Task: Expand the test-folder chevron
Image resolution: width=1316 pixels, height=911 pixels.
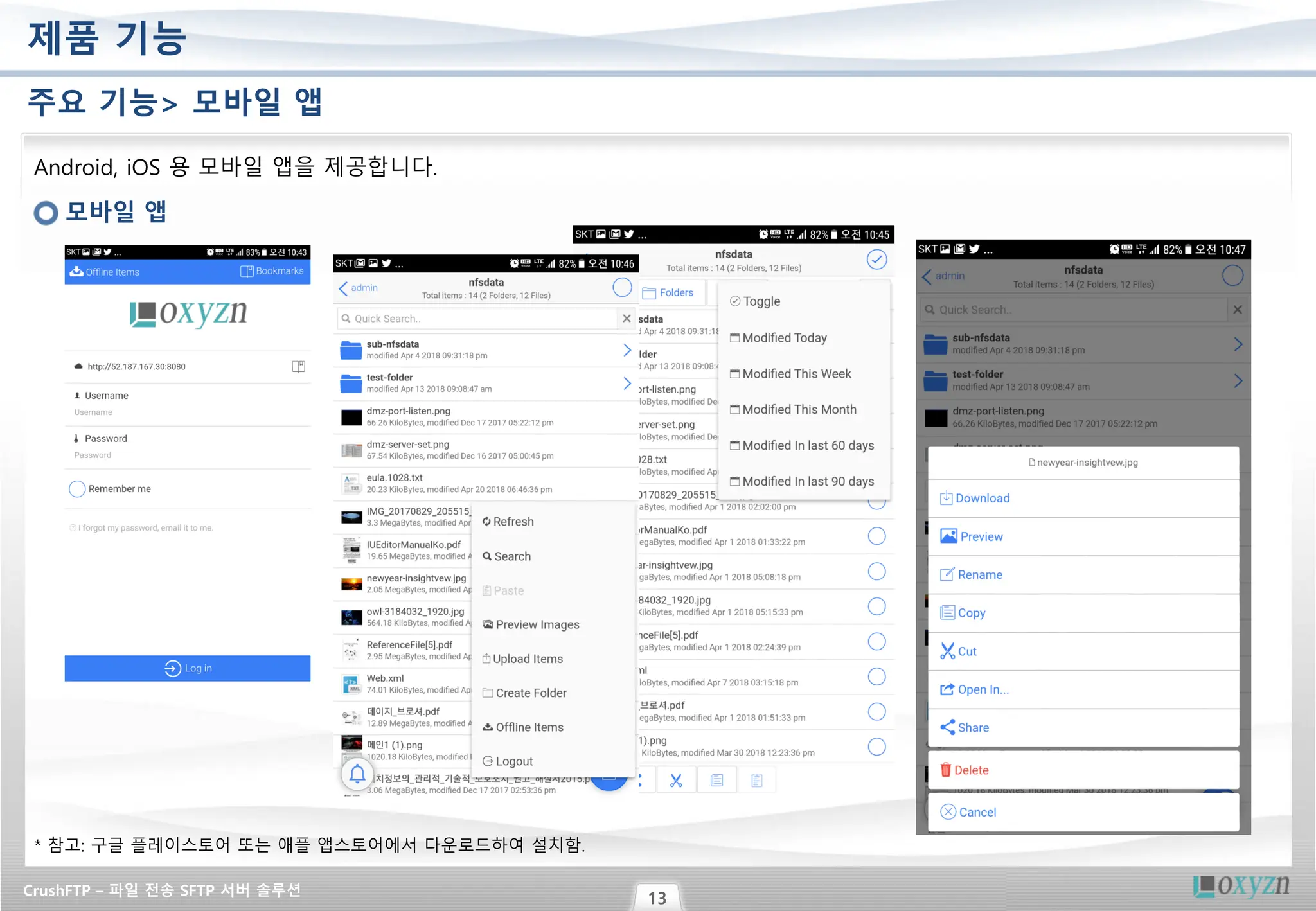Action: 627,384
